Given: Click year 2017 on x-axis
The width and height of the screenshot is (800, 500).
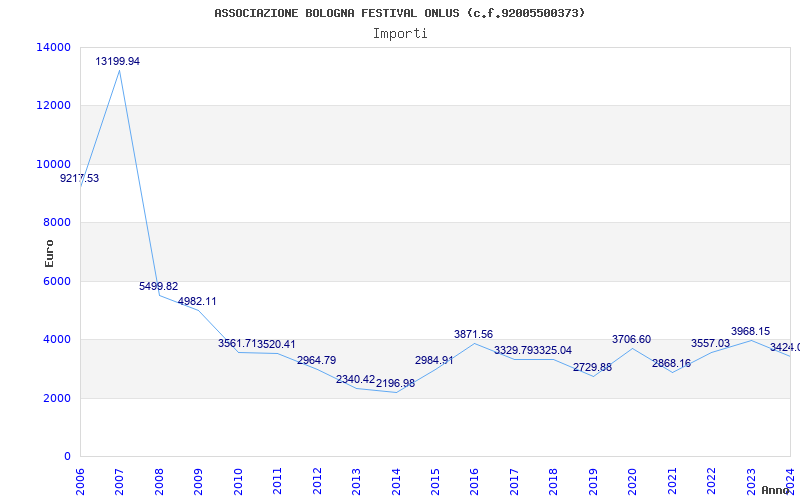Looking at the screenshot, I should [x=514, y=481].
